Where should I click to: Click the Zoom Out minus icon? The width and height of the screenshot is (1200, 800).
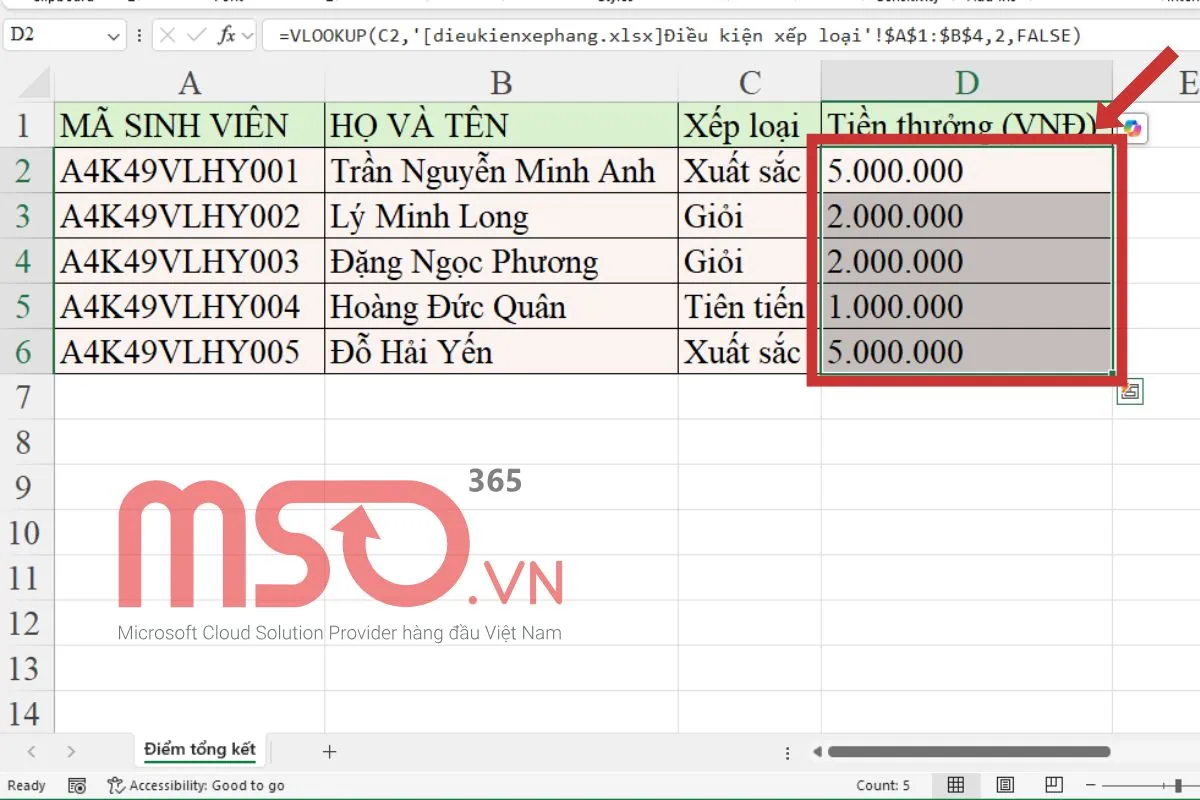pos(1090,785)
